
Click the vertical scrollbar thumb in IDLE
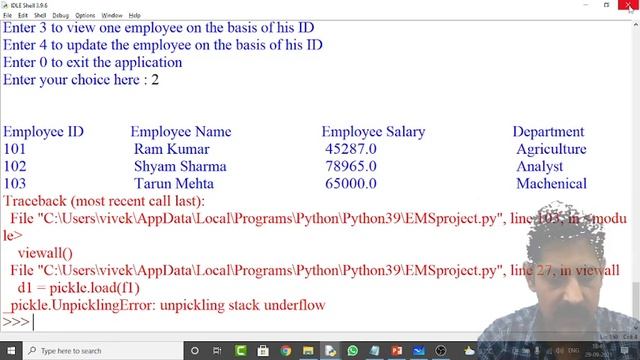(x=636, y=304)
